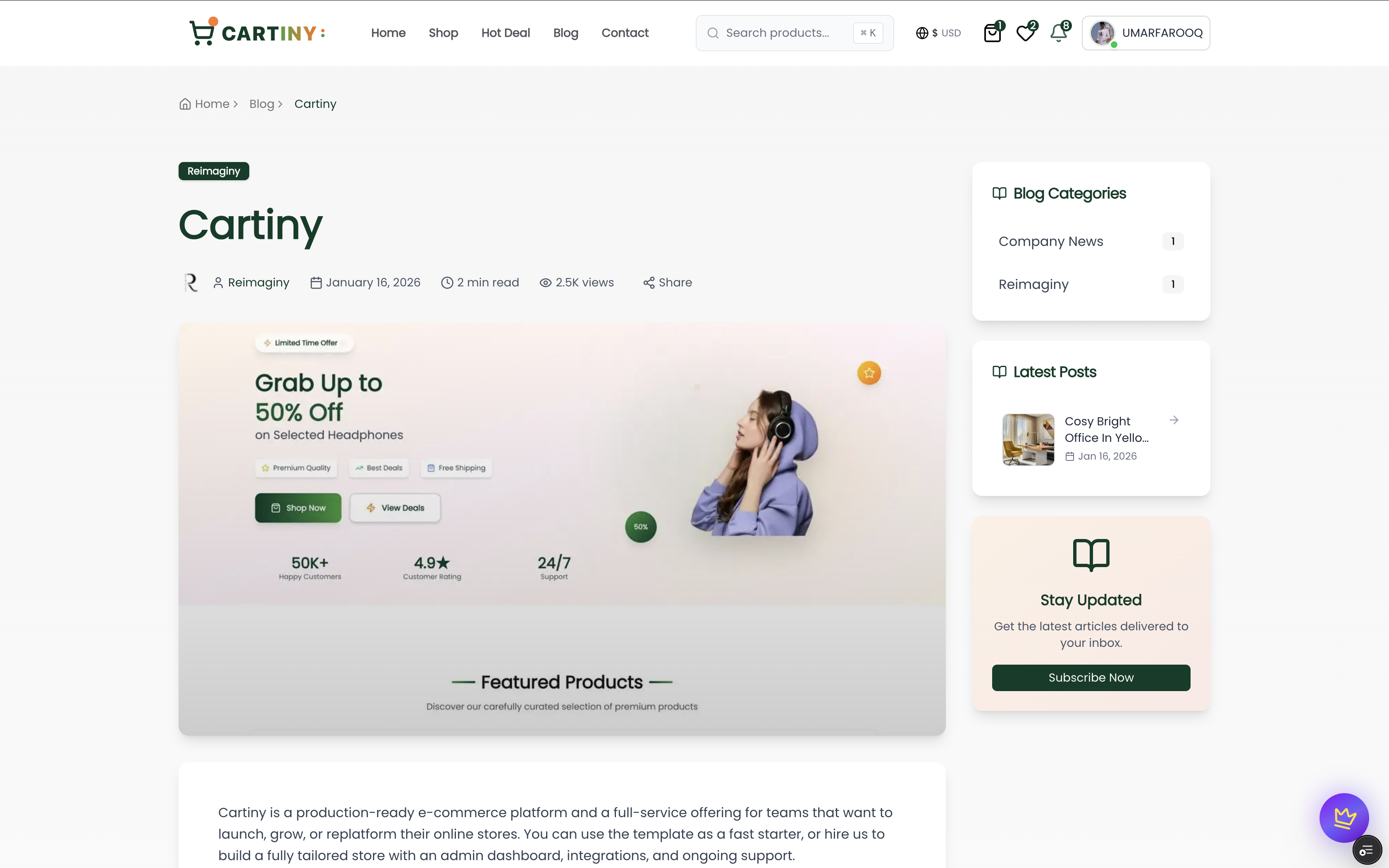This screenshot has width=1389, height=868.
Task: Open the Hot Deal nav item
Action: pos(505,33)
